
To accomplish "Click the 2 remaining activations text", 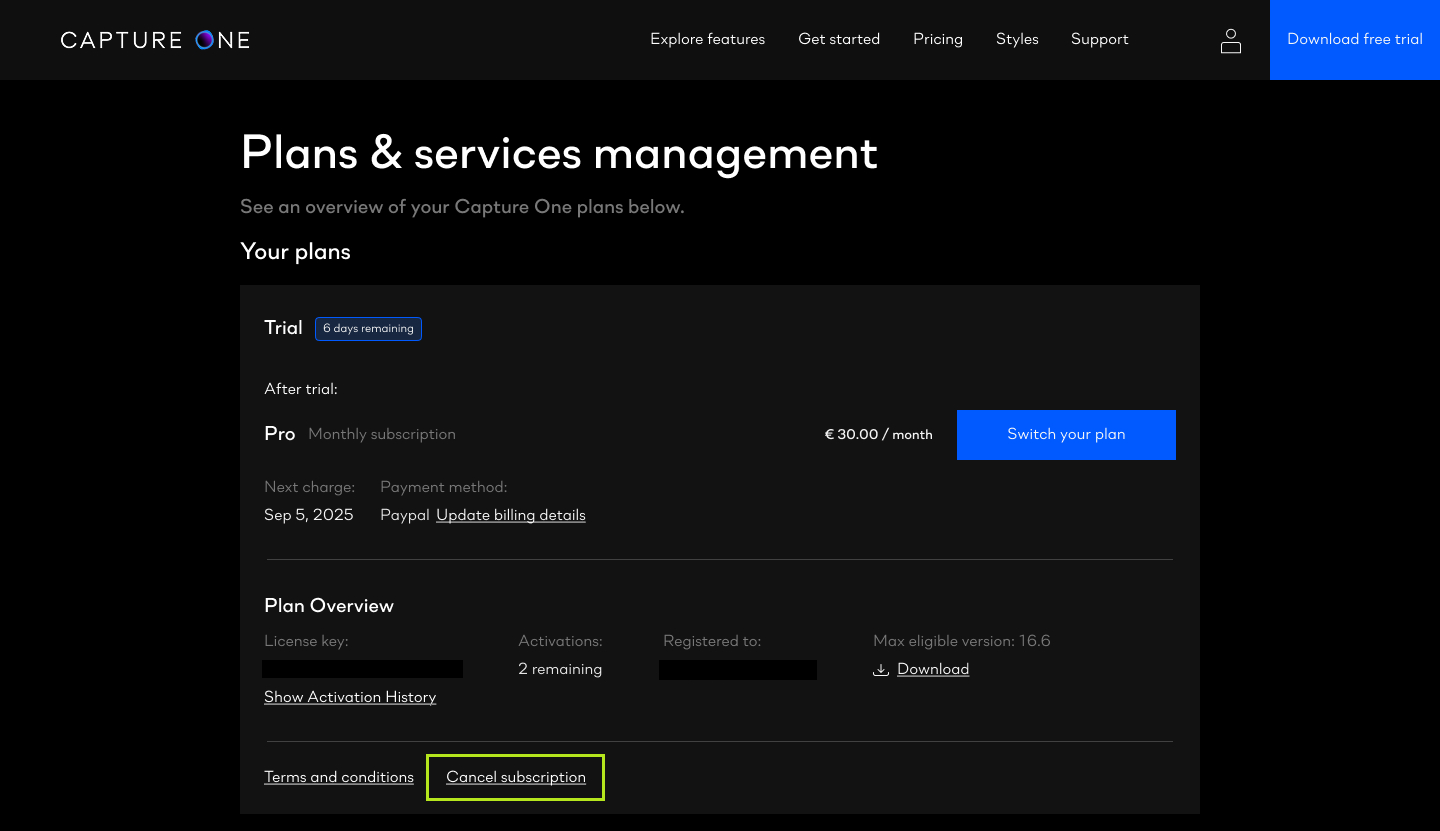I will pyautogui.click(x=560, y=669).
